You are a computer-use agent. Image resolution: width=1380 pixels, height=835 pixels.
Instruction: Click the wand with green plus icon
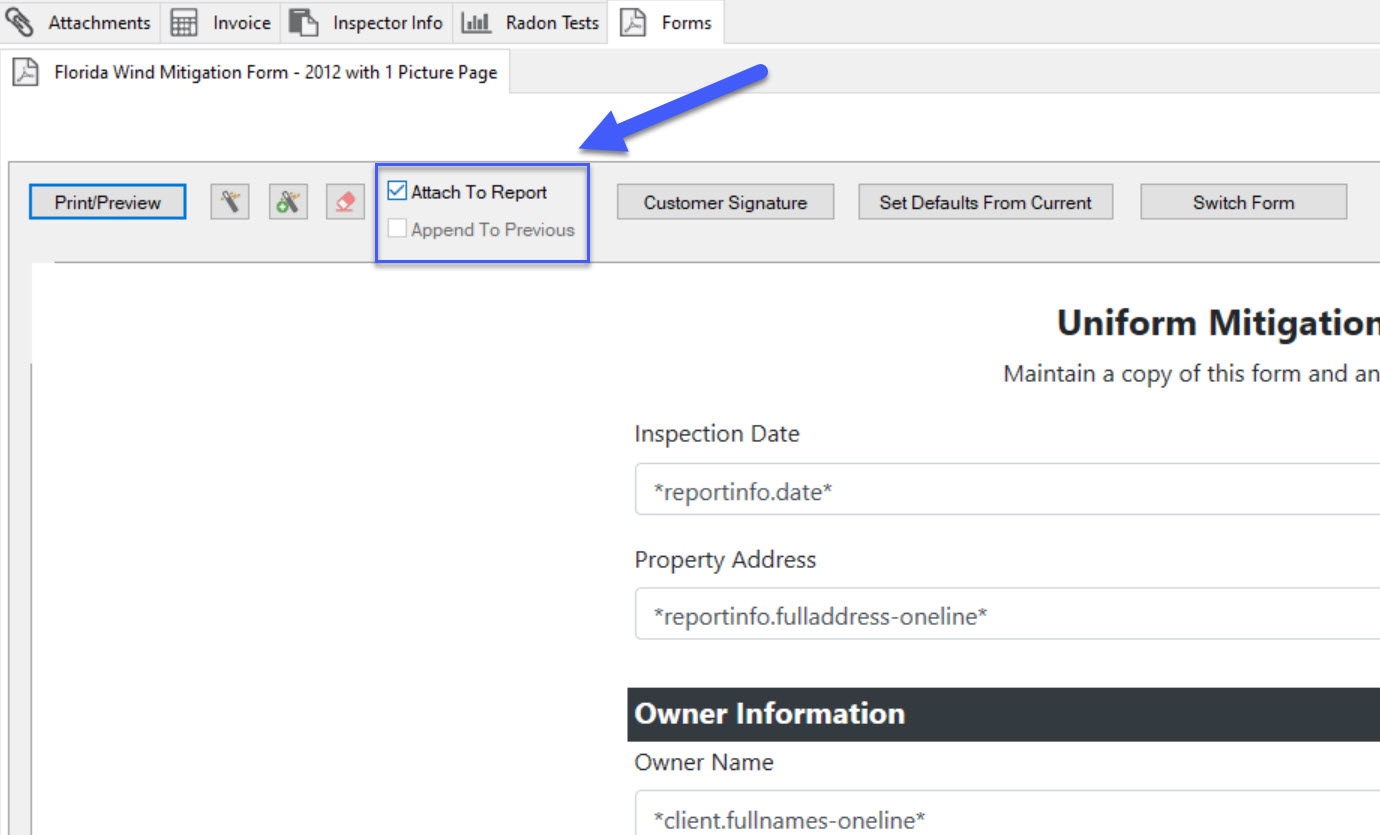coord(288,201)
